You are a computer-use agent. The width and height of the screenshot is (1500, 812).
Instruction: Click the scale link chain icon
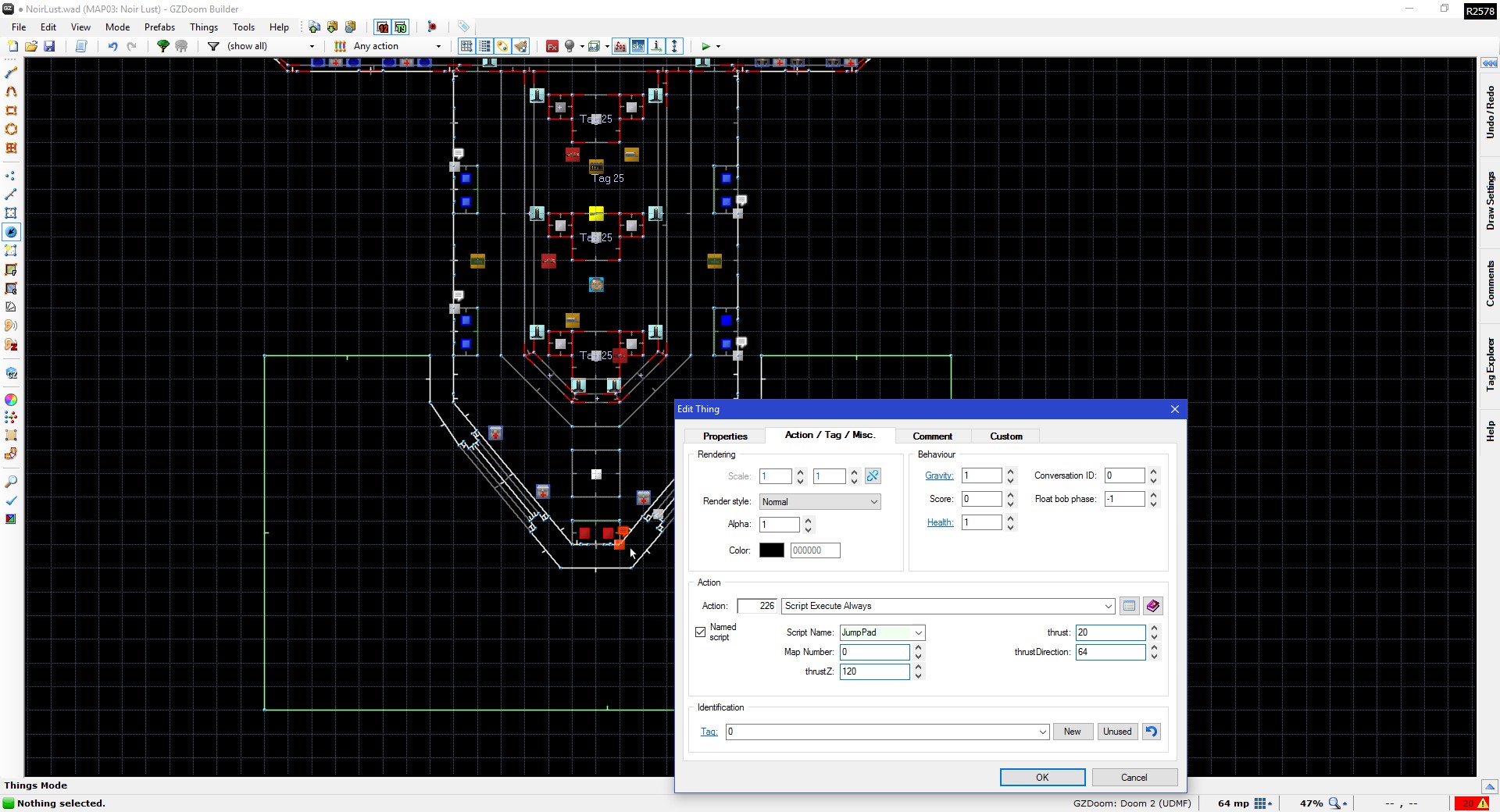873,476
